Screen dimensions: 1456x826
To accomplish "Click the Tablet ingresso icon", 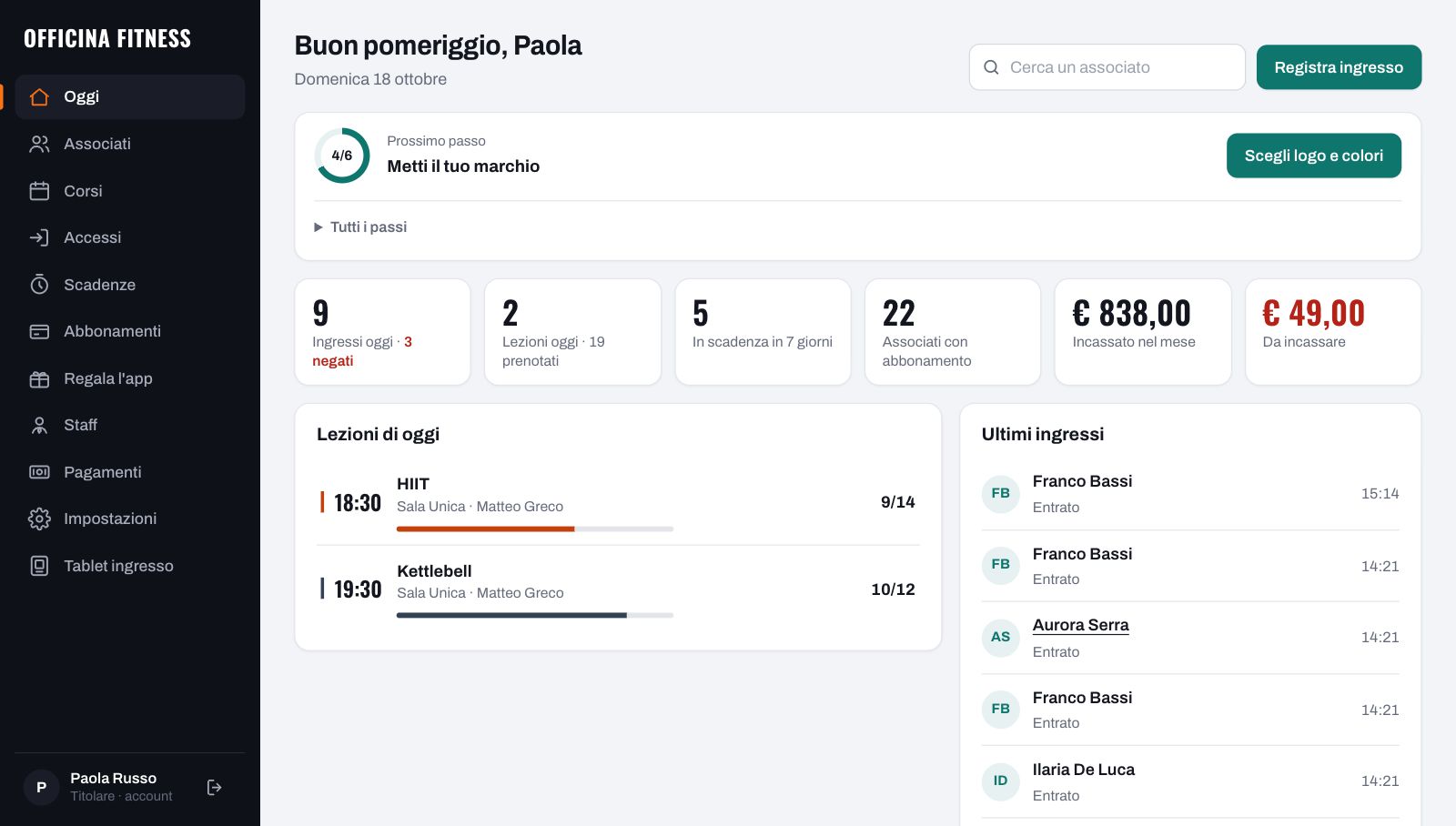I will pyautogui.click(x=39, y=566).
